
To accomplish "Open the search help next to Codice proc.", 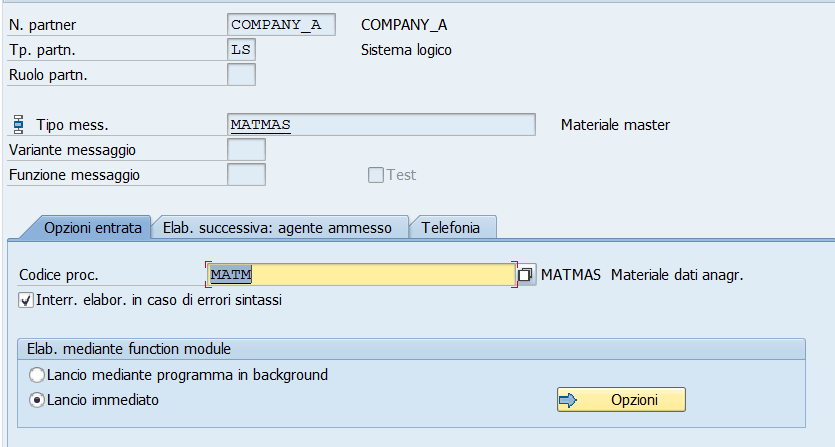I will point(526,275).
